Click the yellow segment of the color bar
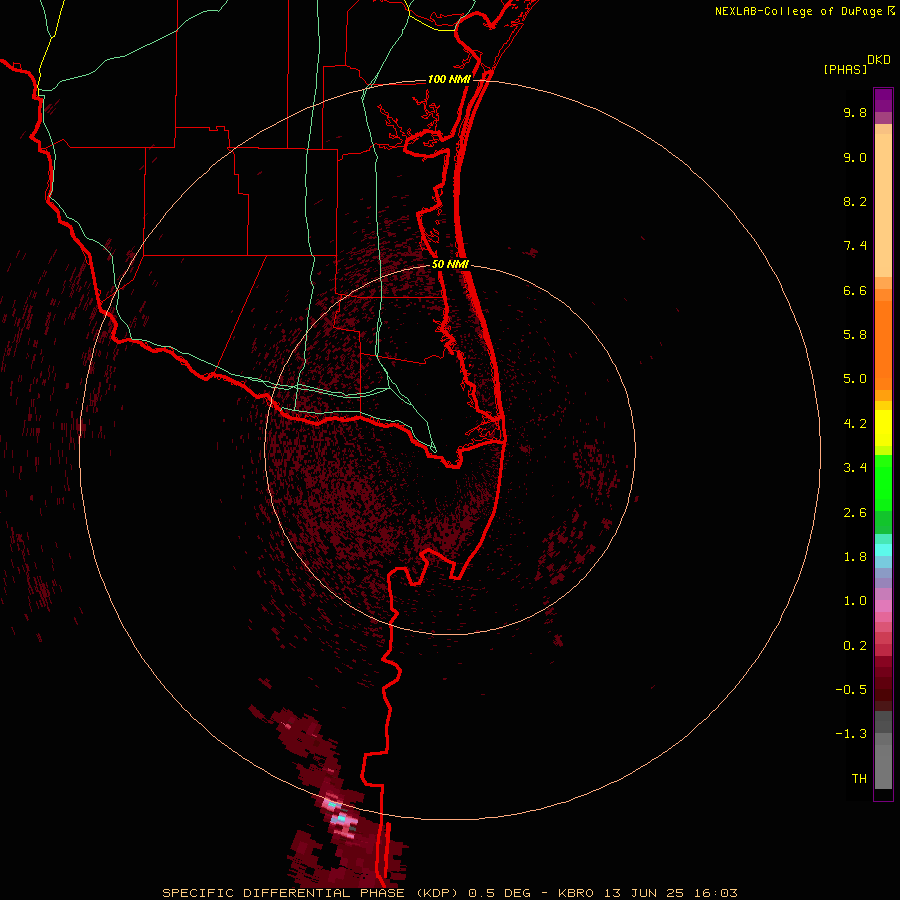The width and height of the screenshot is (900, 900). tap(883, 428)
